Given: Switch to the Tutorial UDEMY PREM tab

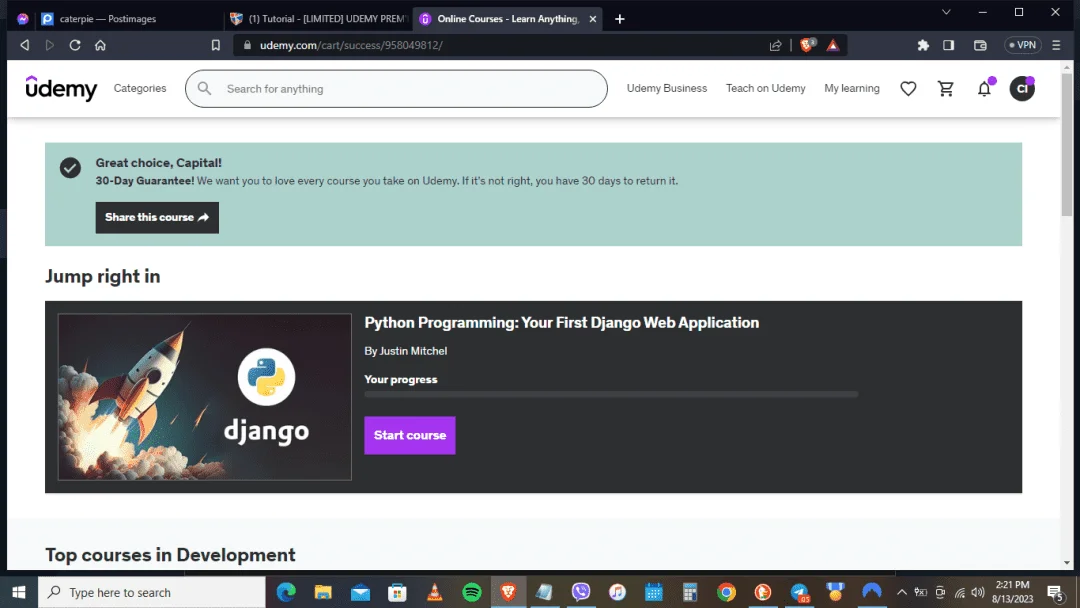Looking at the screenshot, I should pos(318,19).
